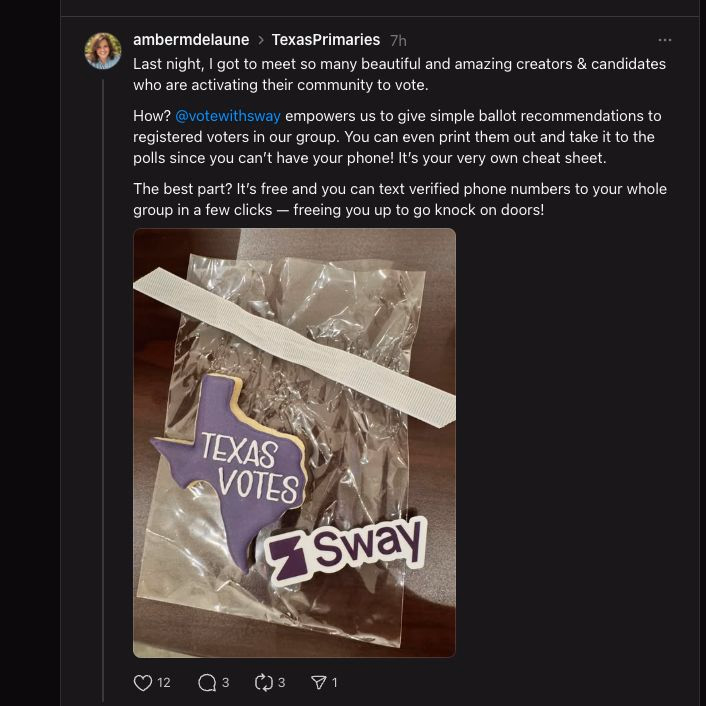
Task: Like the post with the heart icon
Action: tap(143, 683)
